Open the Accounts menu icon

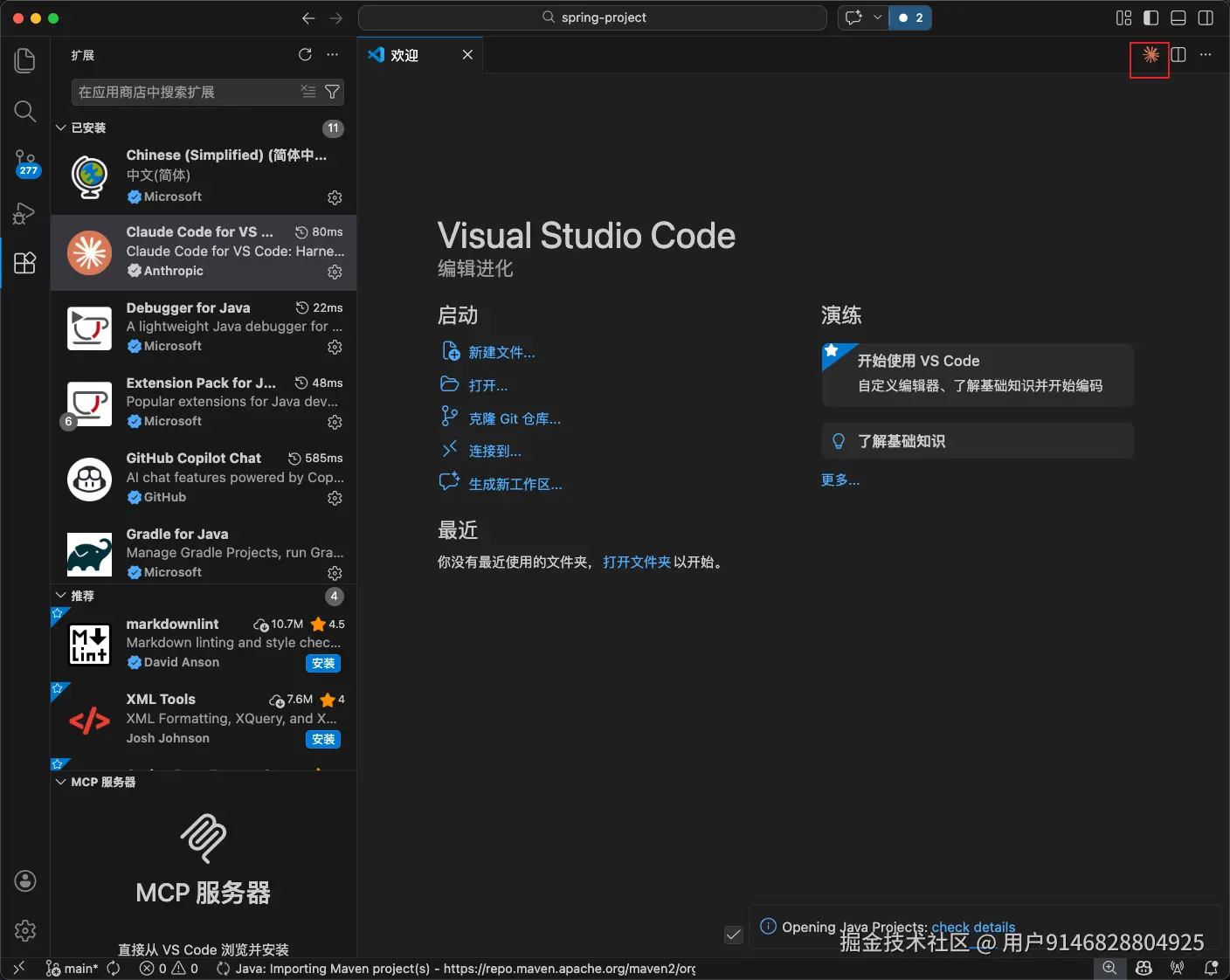tap(25, 880)
